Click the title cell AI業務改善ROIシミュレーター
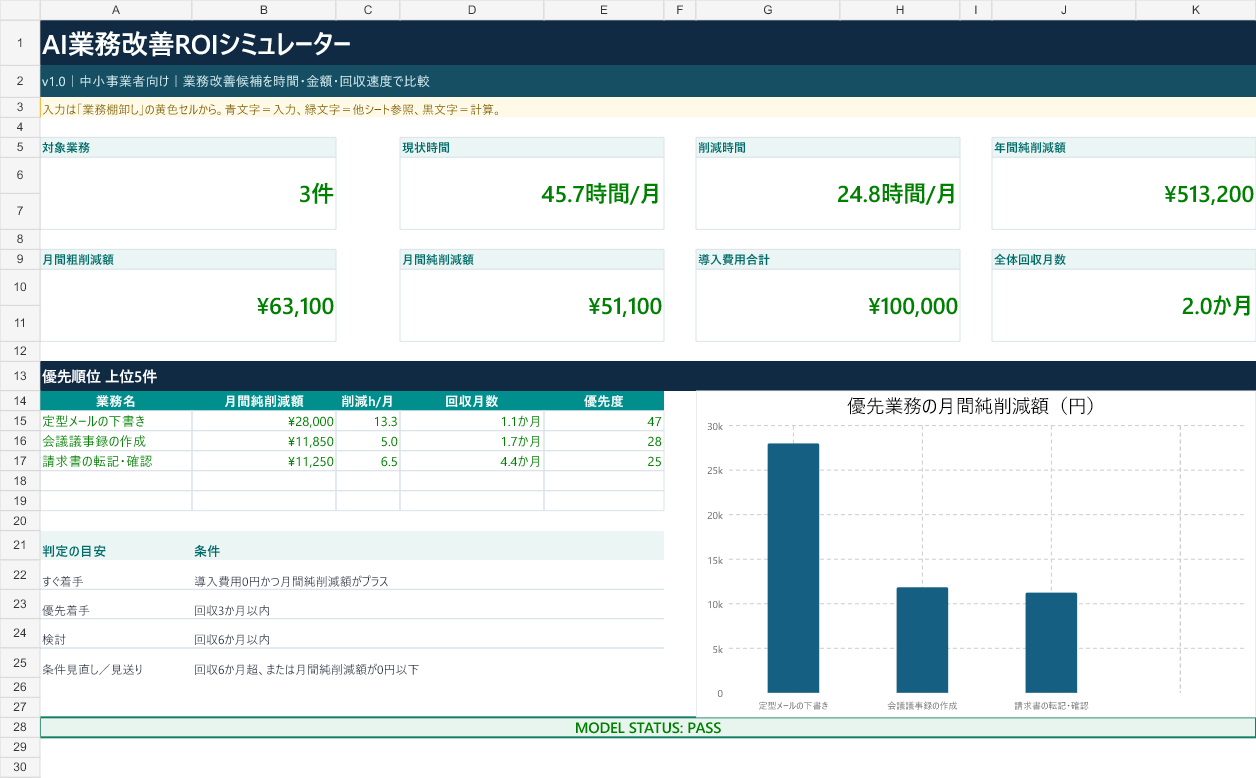The height and width of the screenshot is (778, 1256). [x=648, y=43]
